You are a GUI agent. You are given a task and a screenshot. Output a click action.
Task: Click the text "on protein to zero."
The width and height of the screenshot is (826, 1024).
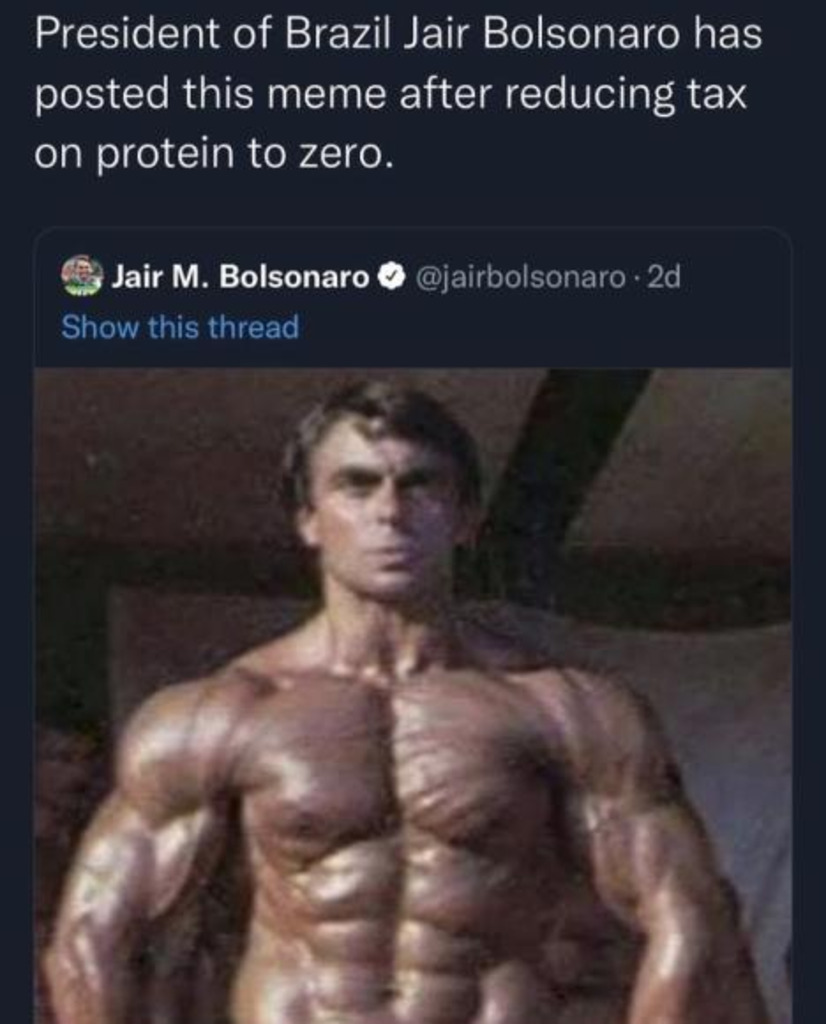[x=209, y=155]
